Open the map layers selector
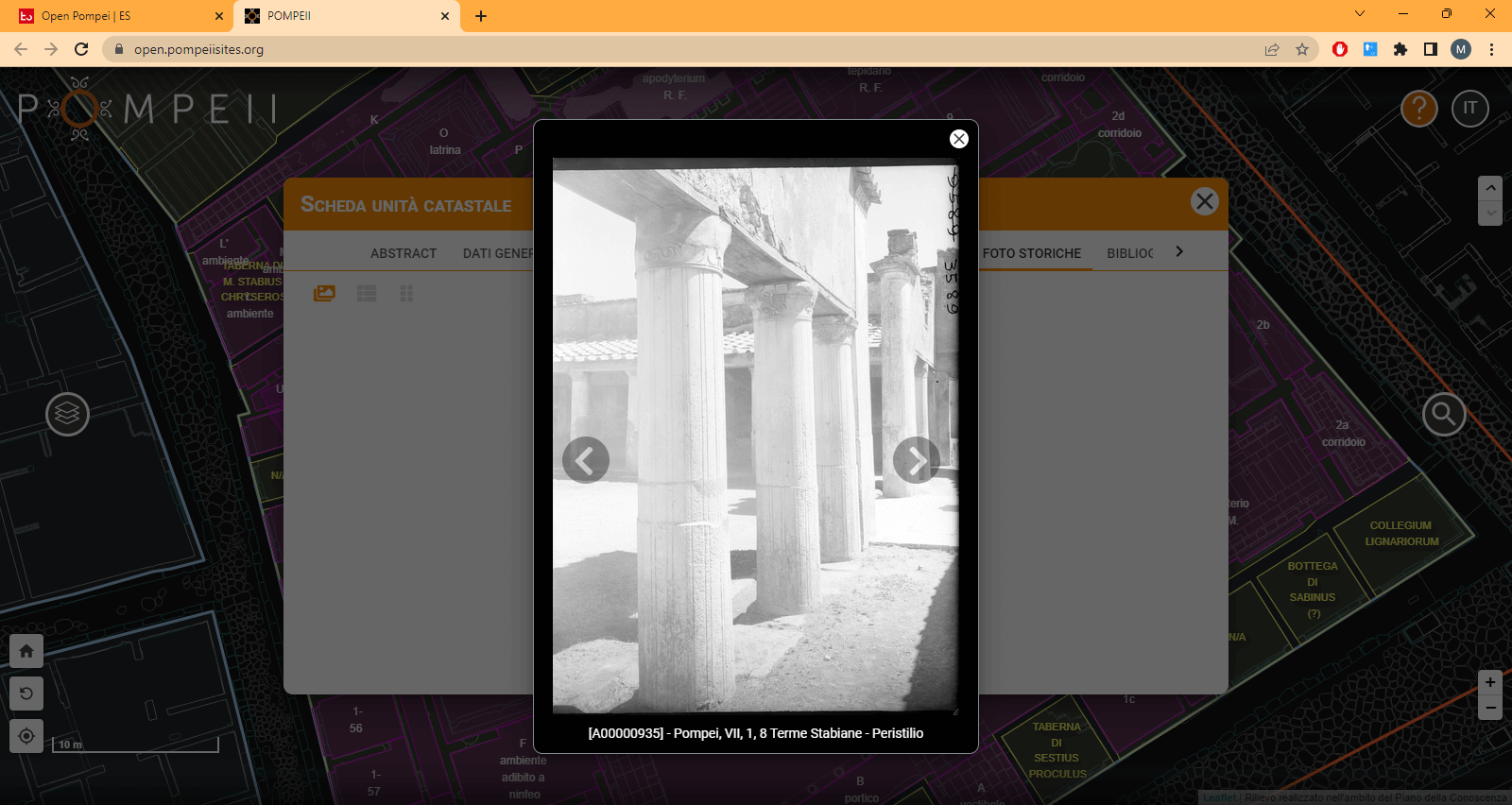 68,414
